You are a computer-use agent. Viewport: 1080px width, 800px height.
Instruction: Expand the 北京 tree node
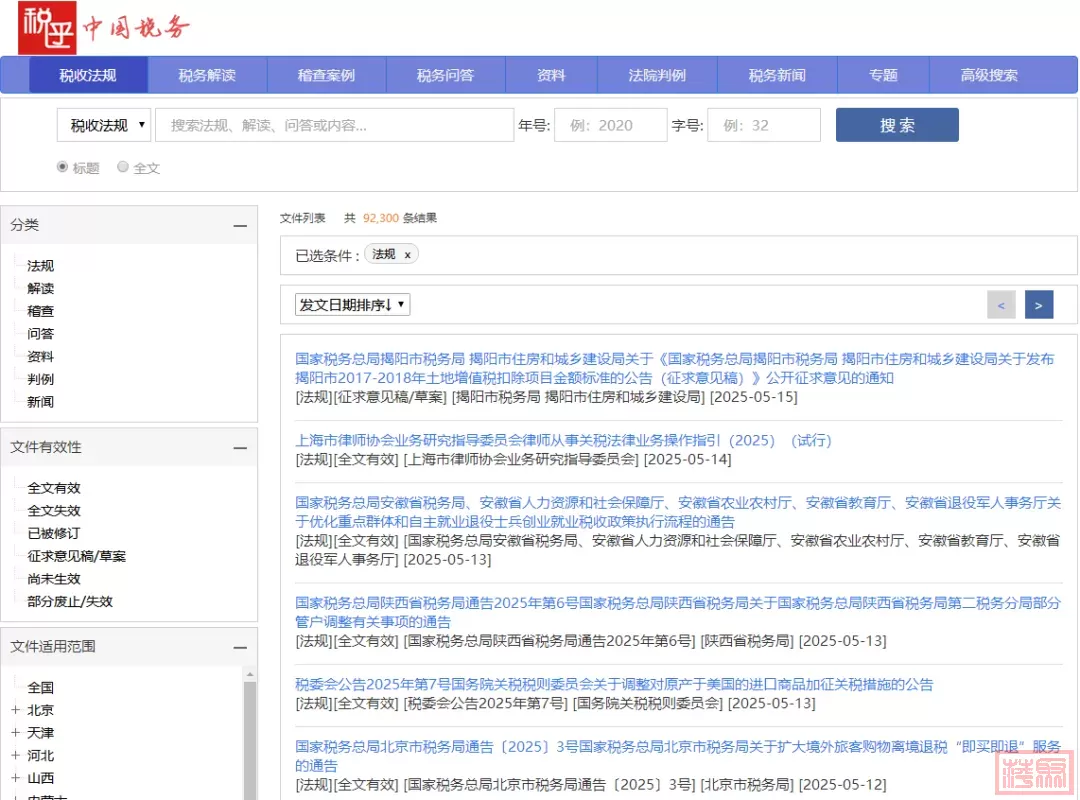pos(16,710)
